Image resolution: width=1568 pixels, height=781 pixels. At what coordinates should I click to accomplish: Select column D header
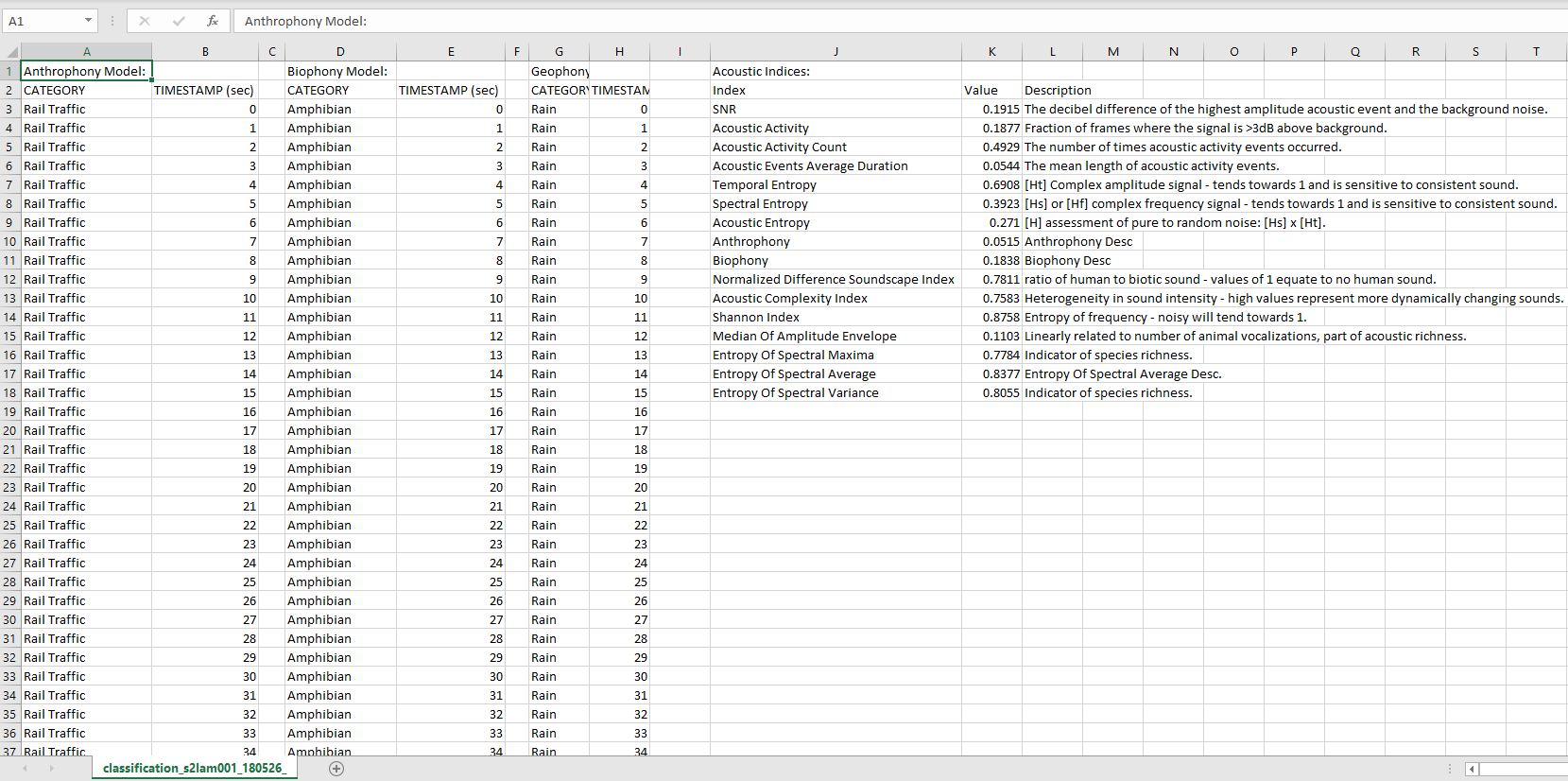[340, 52]
